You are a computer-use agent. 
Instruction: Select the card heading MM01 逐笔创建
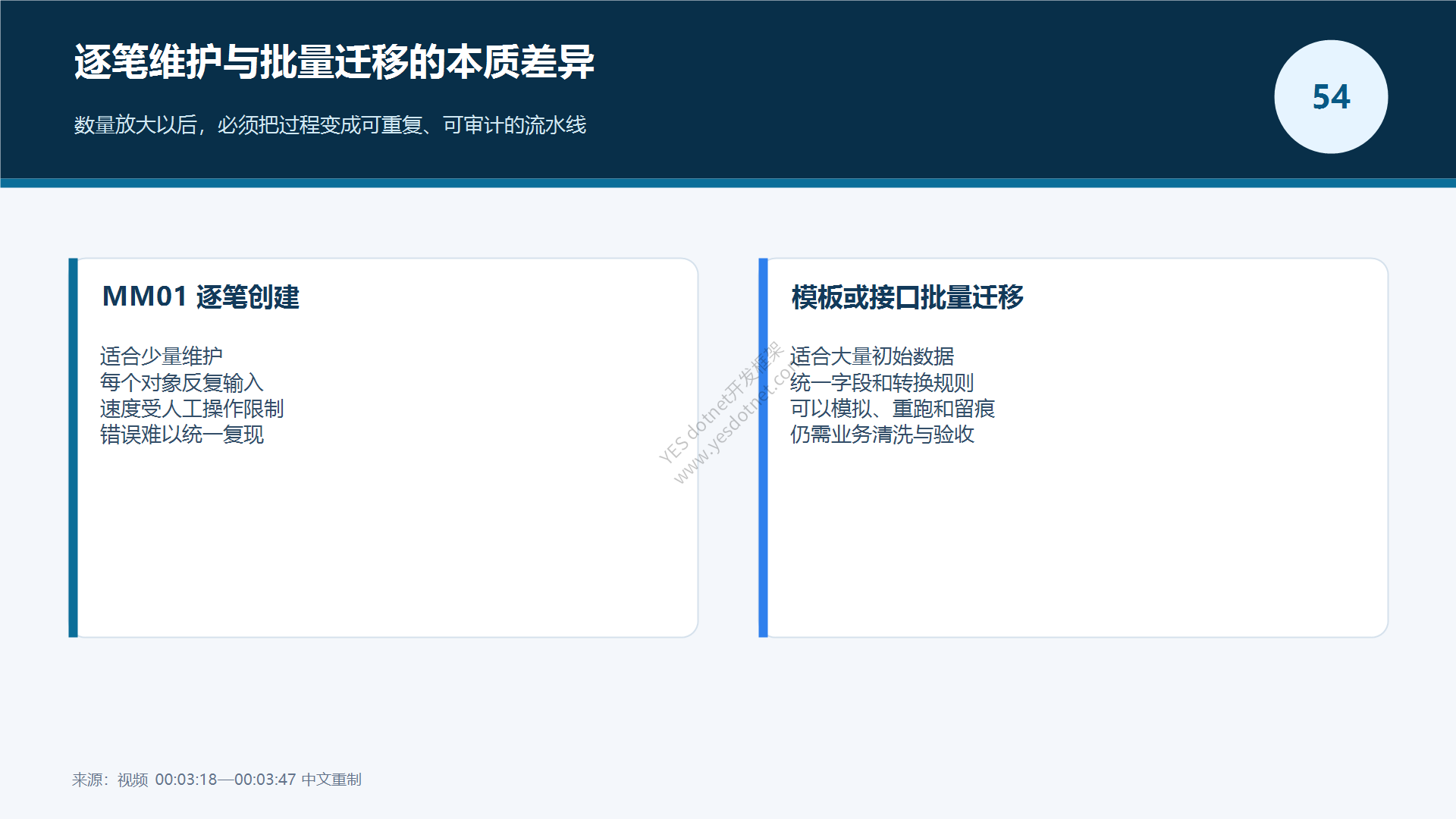201,297
